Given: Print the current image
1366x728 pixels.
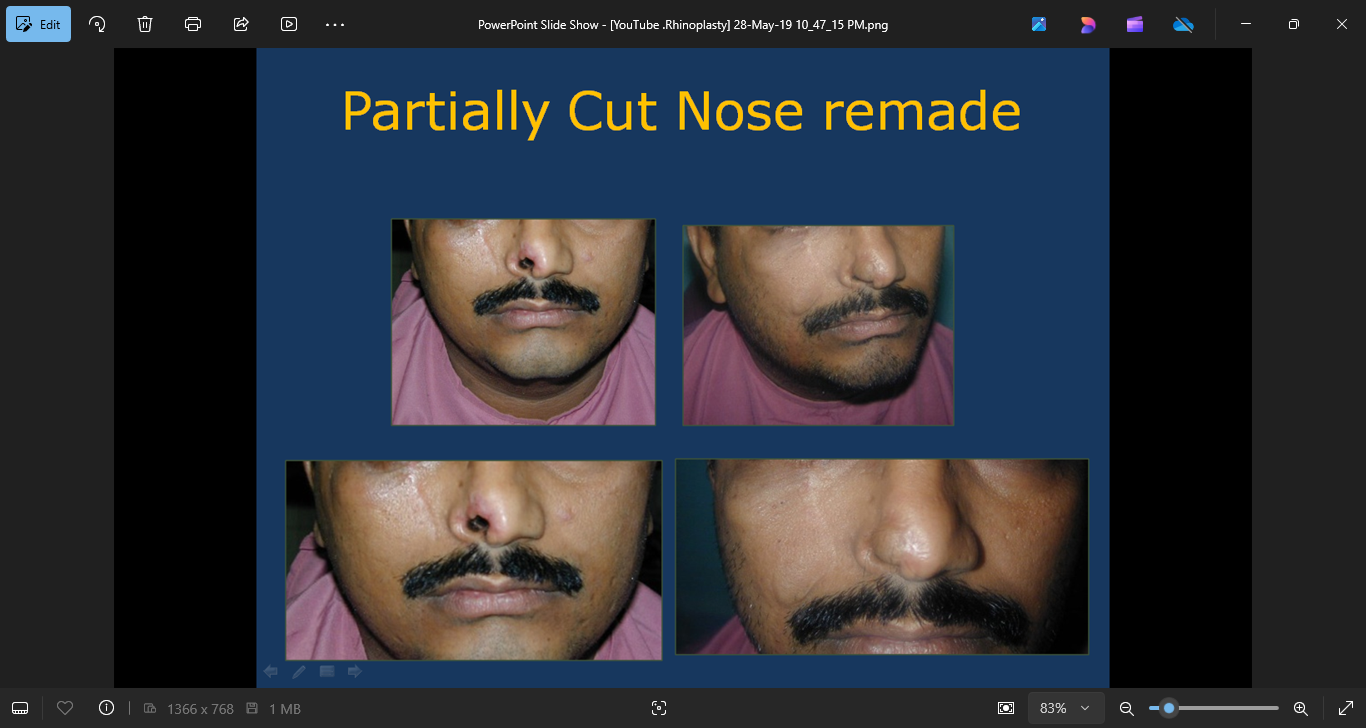Looking at the screenshot, I should click(193, 24).
